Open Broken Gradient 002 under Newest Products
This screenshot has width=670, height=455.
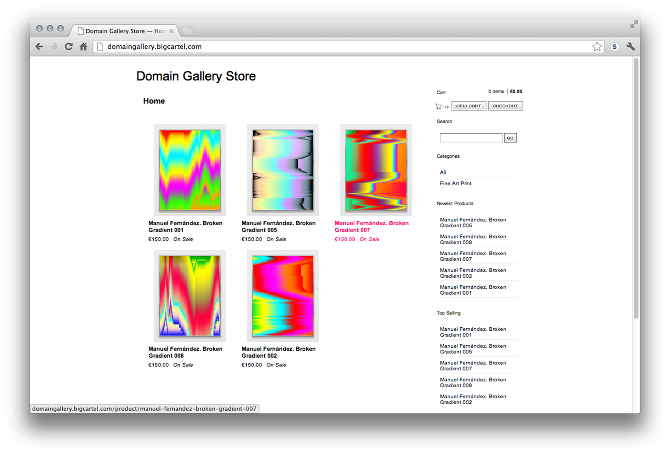pos(473,273)
